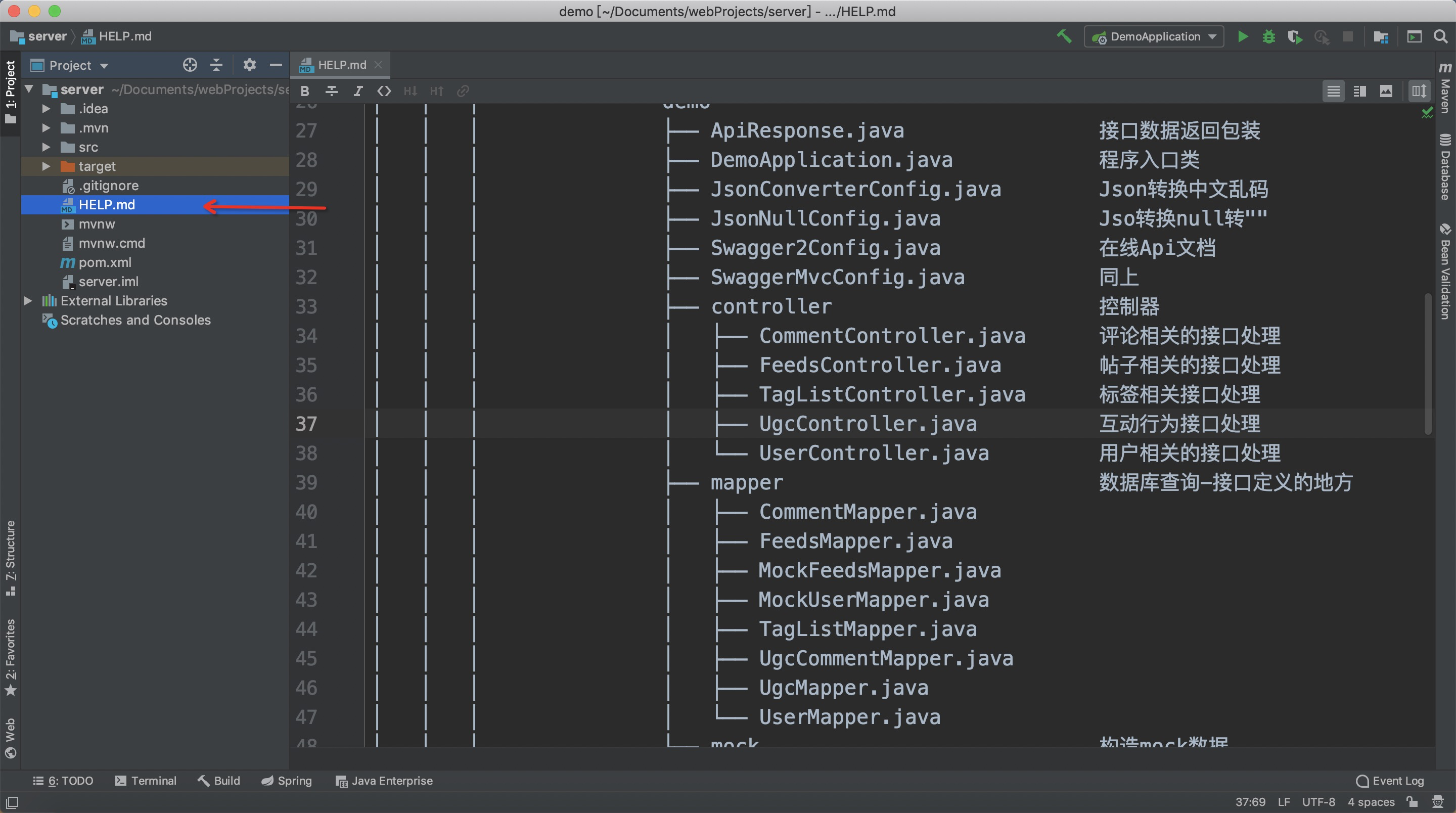
Task: Select the mvnw file
Action: (155, 224)
